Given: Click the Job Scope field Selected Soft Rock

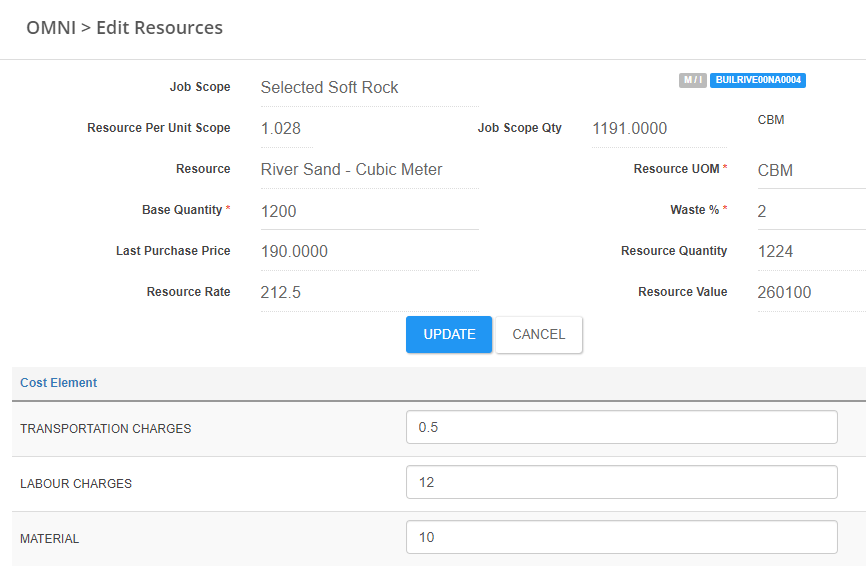Looking at the screenshot, I should pyautogui.click(x=368, y=88).
